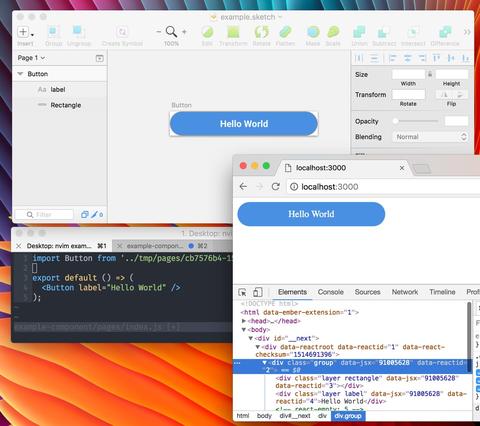Select the Rotate tool icon
Image resolution: width=480 pixels, height=426 pixels.
pos(261,32)
